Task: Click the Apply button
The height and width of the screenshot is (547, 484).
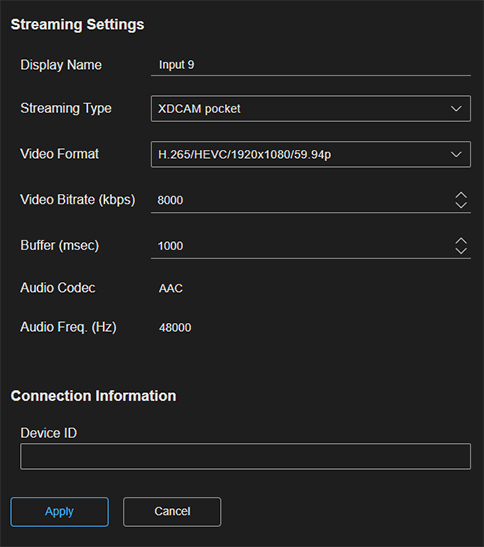Action: click(x=59, y=512)
